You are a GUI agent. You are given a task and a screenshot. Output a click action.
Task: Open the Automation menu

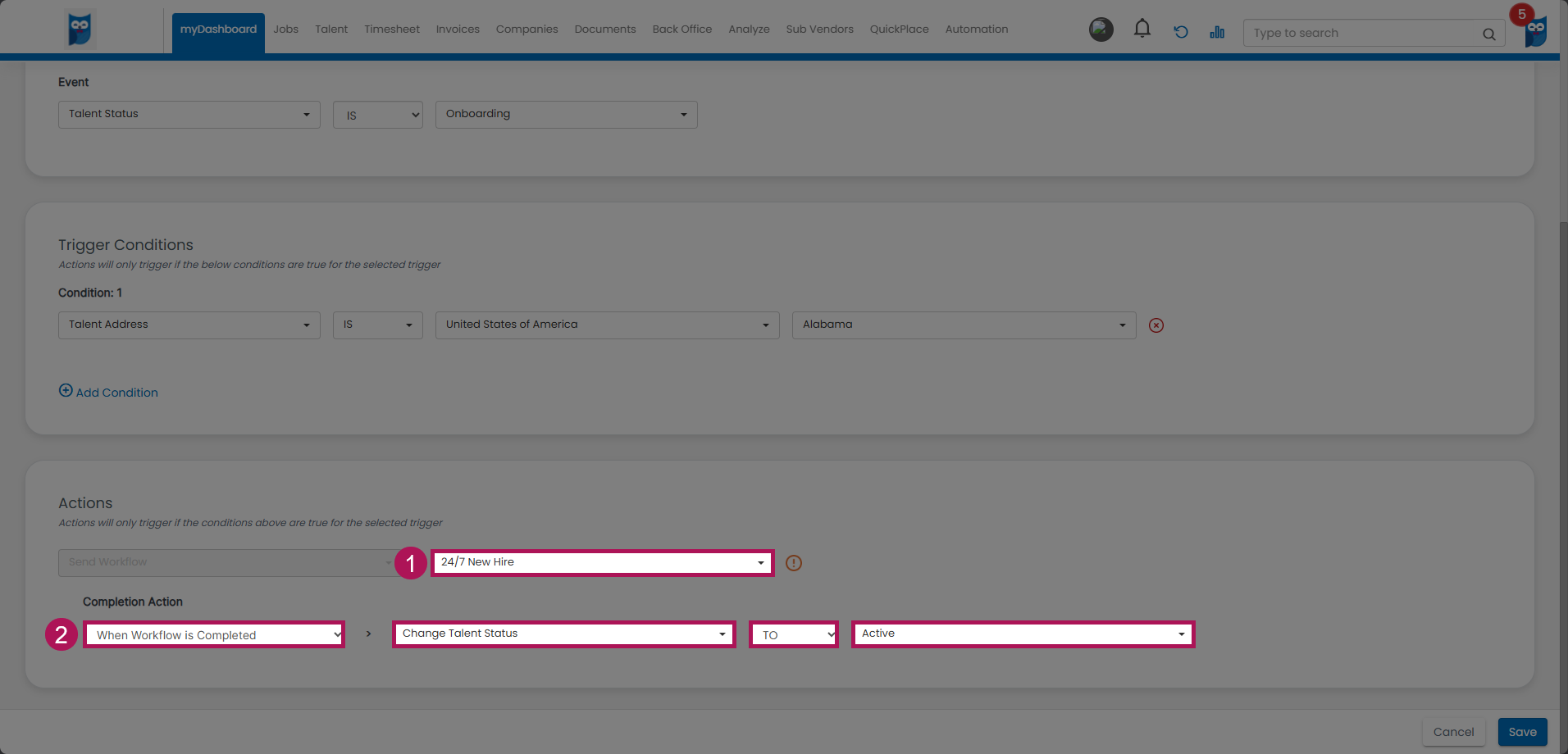(x=976, y=30)
